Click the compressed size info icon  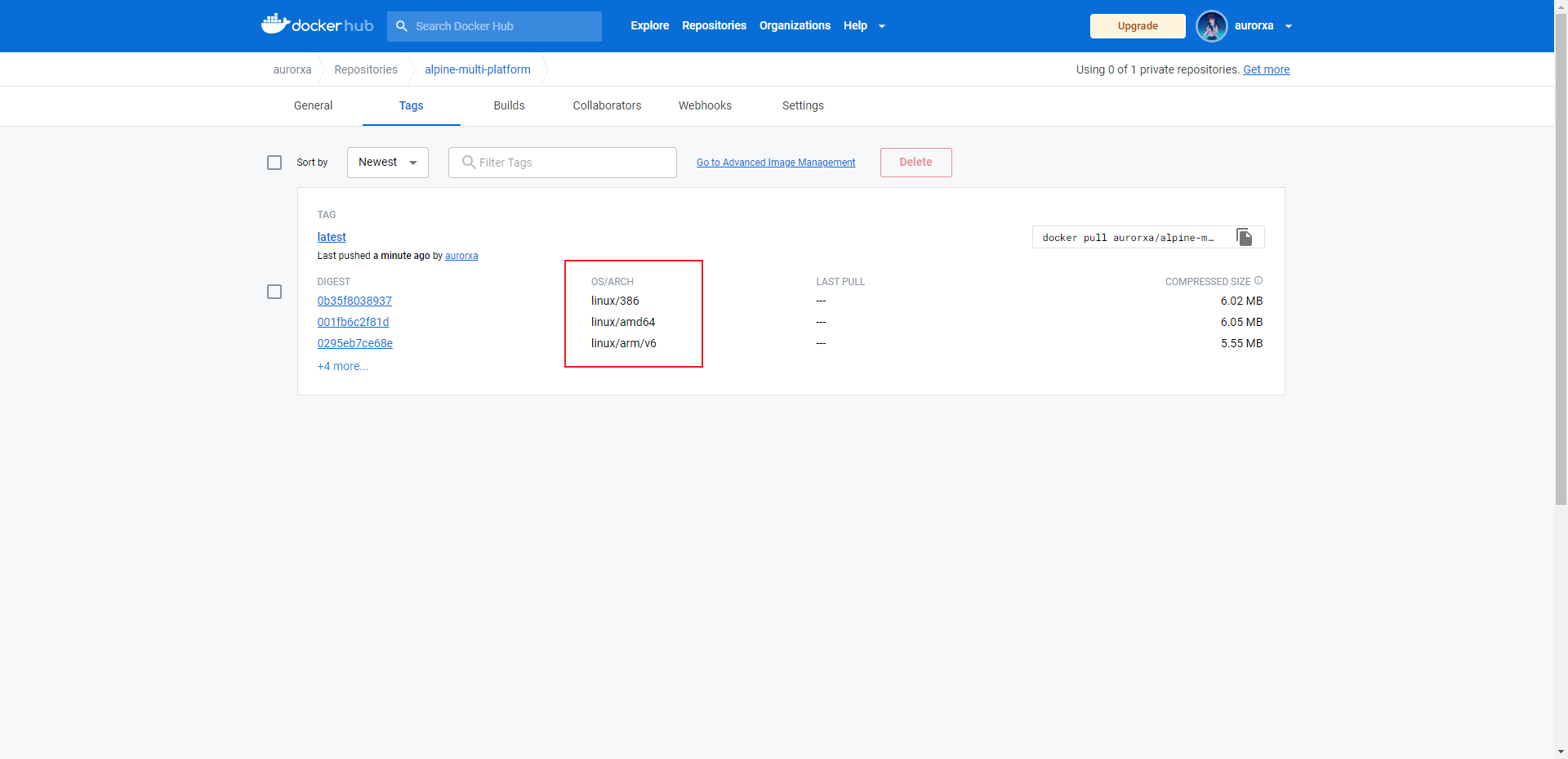click(1258, 280)
